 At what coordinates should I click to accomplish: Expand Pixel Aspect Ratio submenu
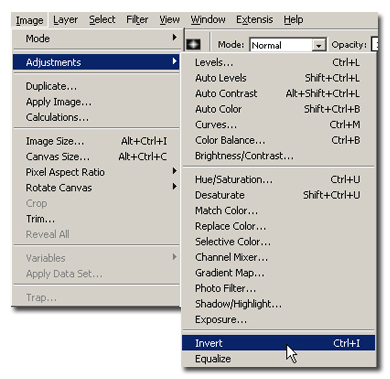click(97, 172)
